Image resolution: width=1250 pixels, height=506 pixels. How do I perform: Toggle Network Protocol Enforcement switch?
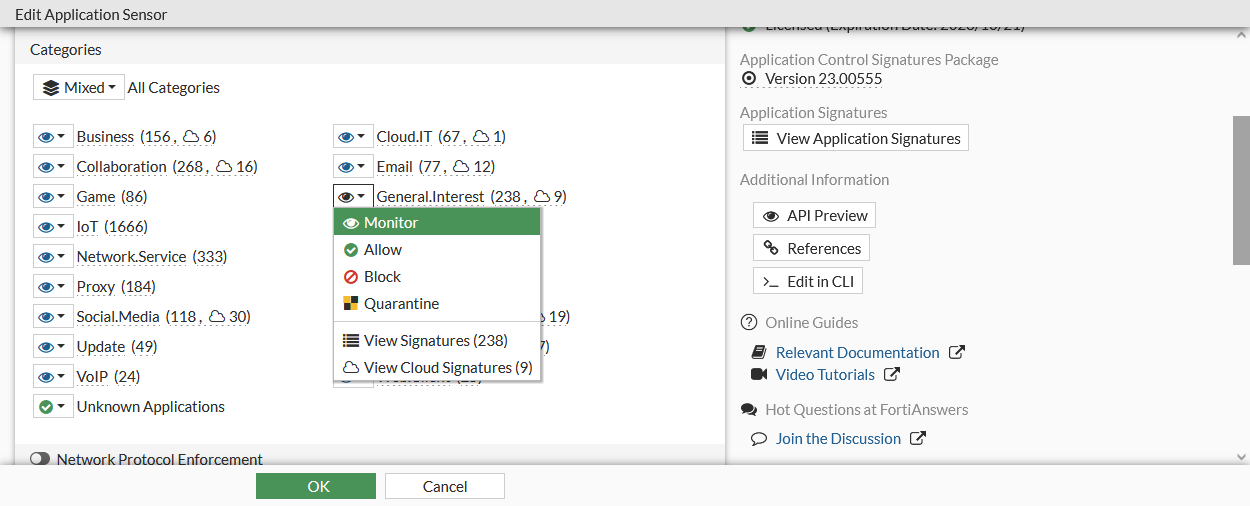40,459
